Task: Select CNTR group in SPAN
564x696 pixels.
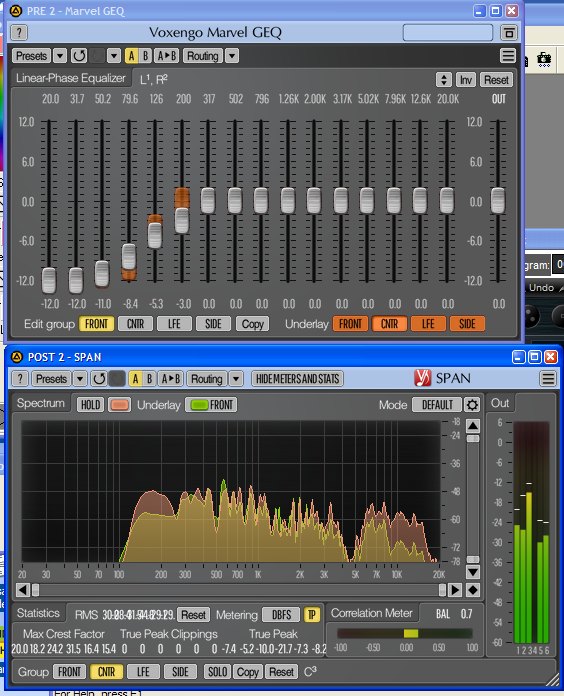Action: pos(106,672)
